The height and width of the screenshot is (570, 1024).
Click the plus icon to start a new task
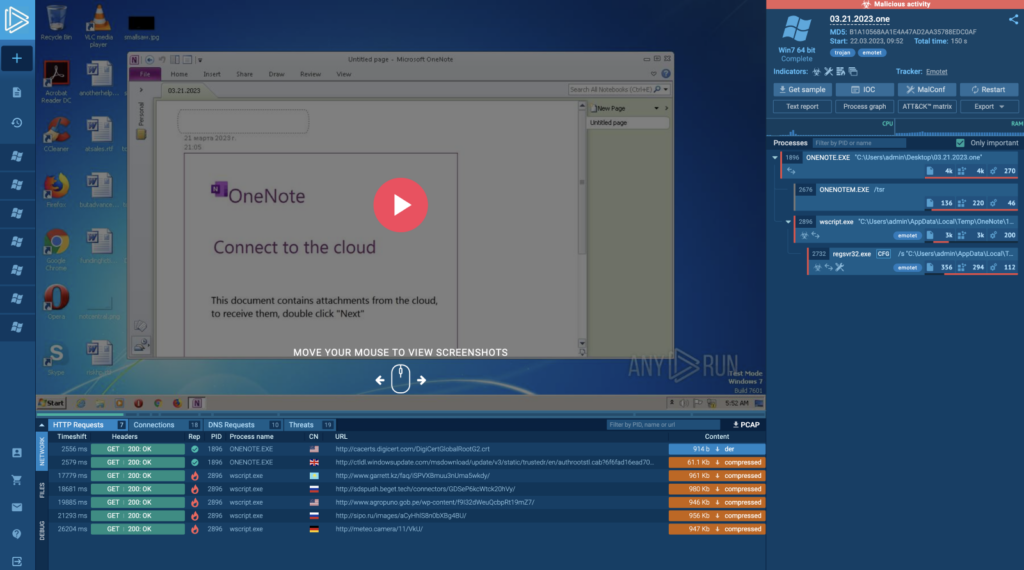tap(17, 58)
